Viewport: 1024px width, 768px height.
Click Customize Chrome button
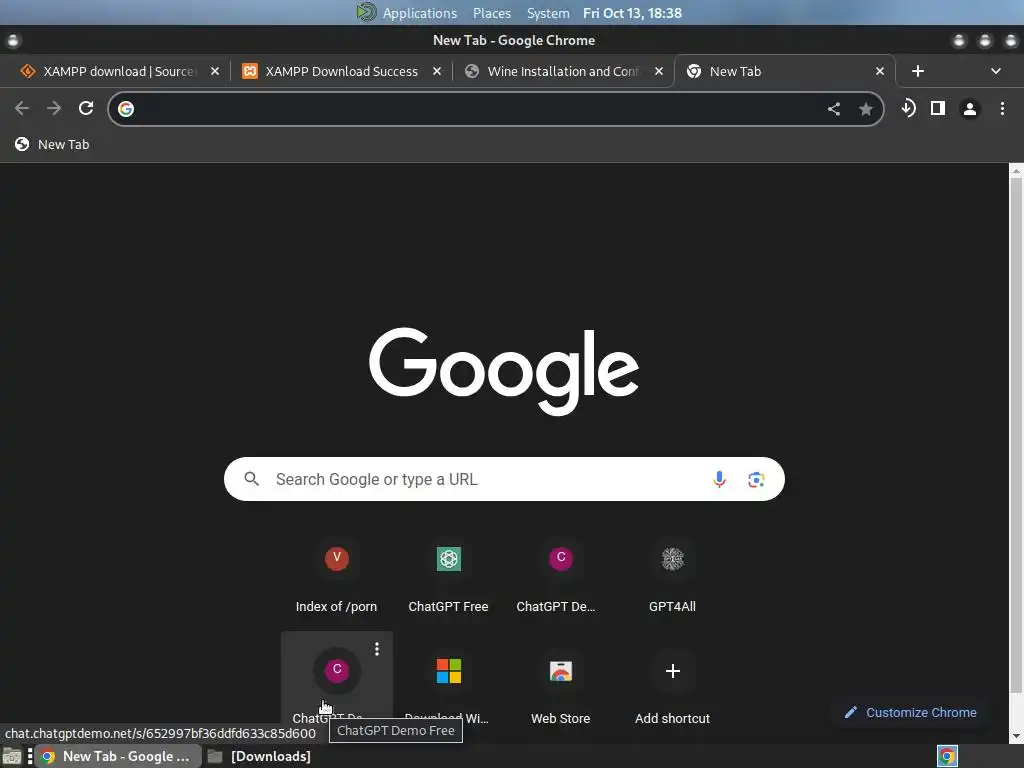[910, 712]
